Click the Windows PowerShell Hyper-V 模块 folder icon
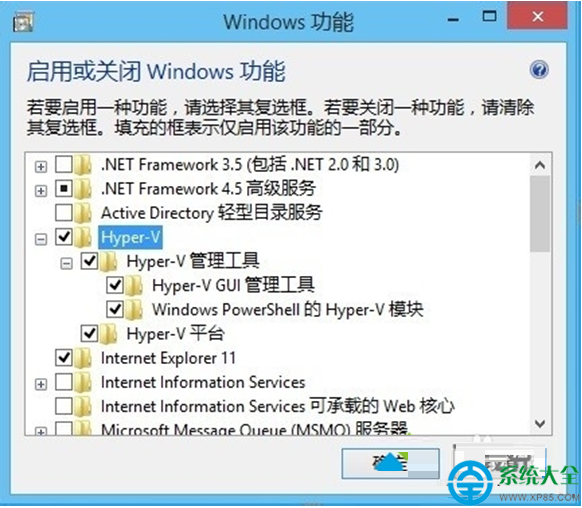582x508 pixels. coord(134,309)
